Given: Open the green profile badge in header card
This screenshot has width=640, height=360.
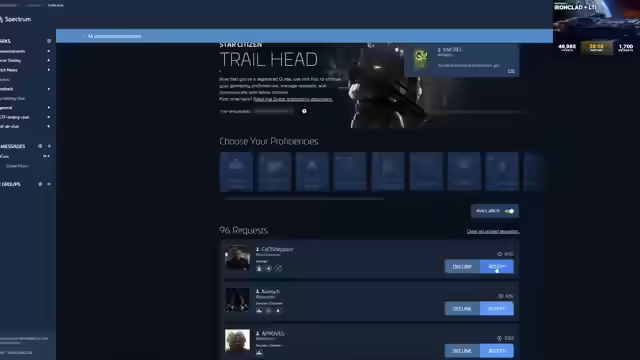Looking at the screenshot, I should 420,58.
